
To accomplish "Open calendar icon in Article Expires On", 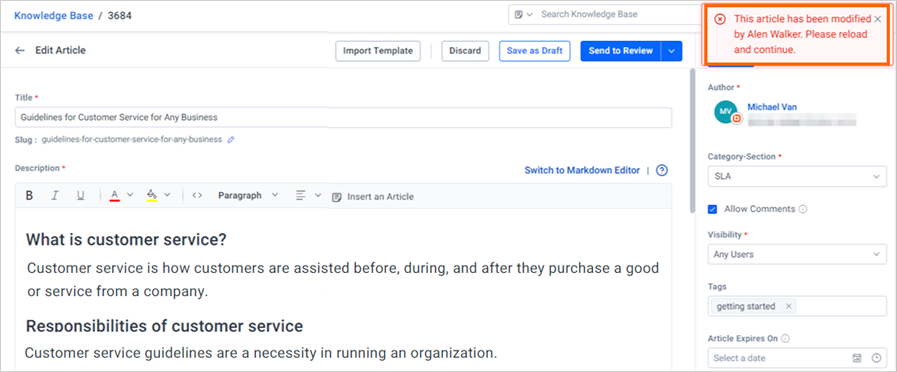I will coord(857,358).
